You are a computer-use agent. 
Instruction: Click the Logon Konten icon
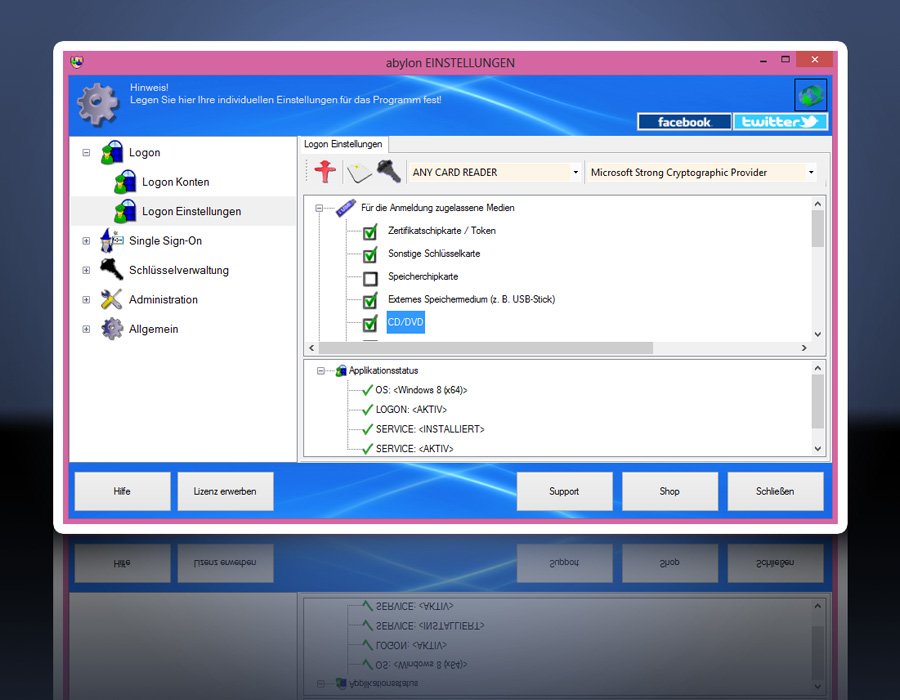[x=125, y=182]
